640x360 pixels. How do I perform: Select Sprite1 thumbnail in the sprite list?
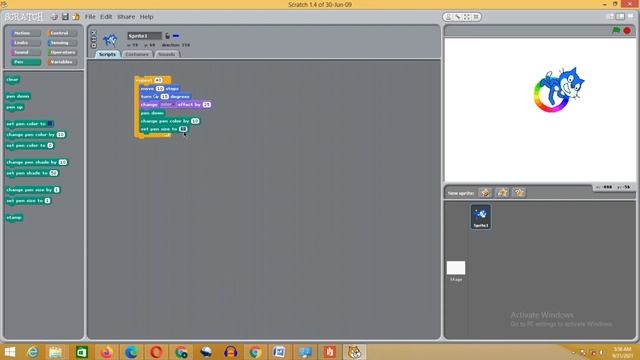(x=481, y=217)
